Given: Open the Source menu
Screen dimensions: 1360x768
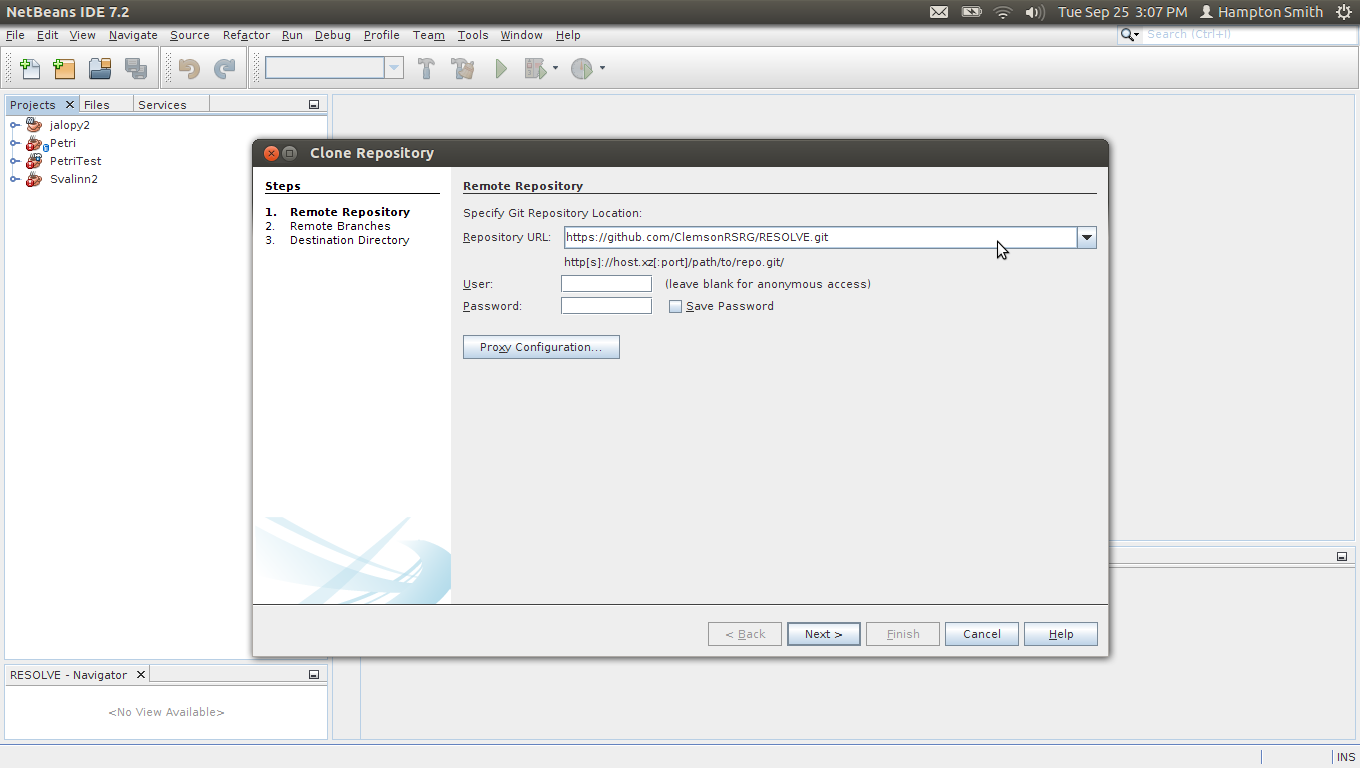Looking at the screenshot, I should [x=189, y=35].
